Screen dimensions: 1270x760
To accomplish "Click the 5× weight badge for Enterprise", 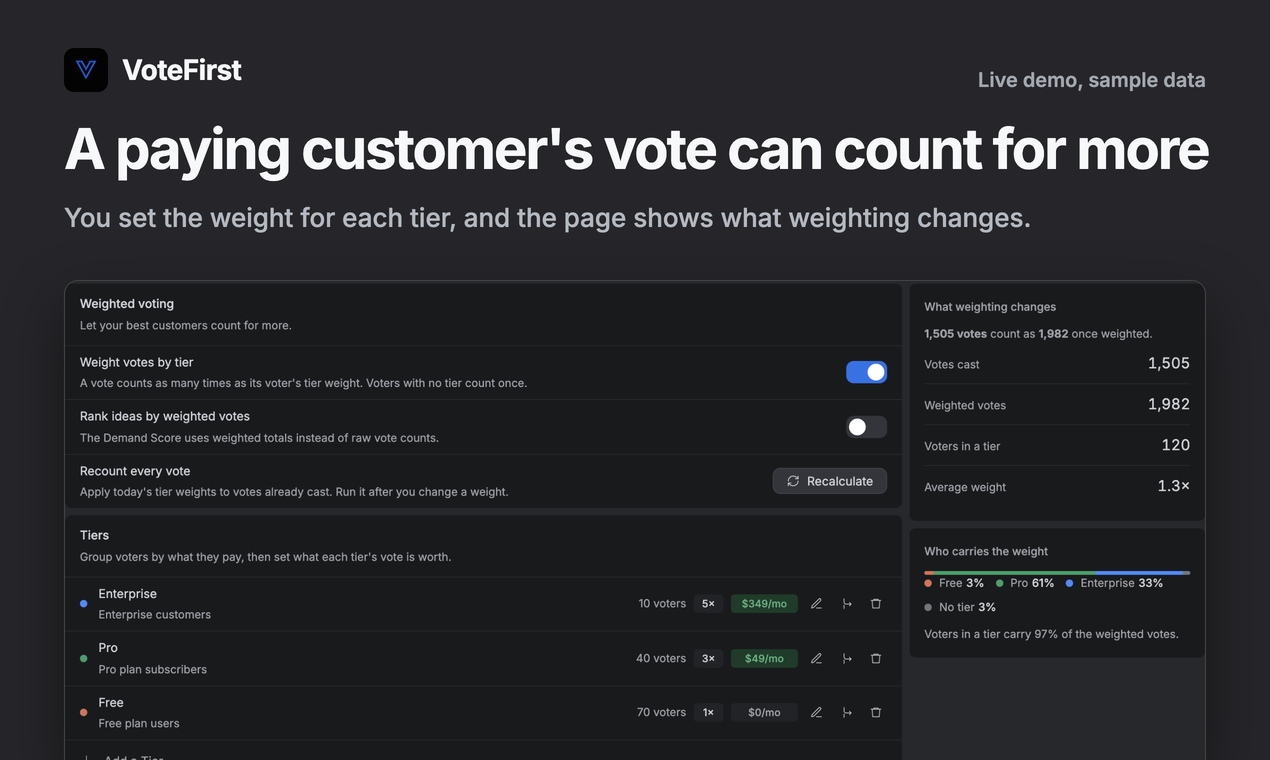I will 708,604.
